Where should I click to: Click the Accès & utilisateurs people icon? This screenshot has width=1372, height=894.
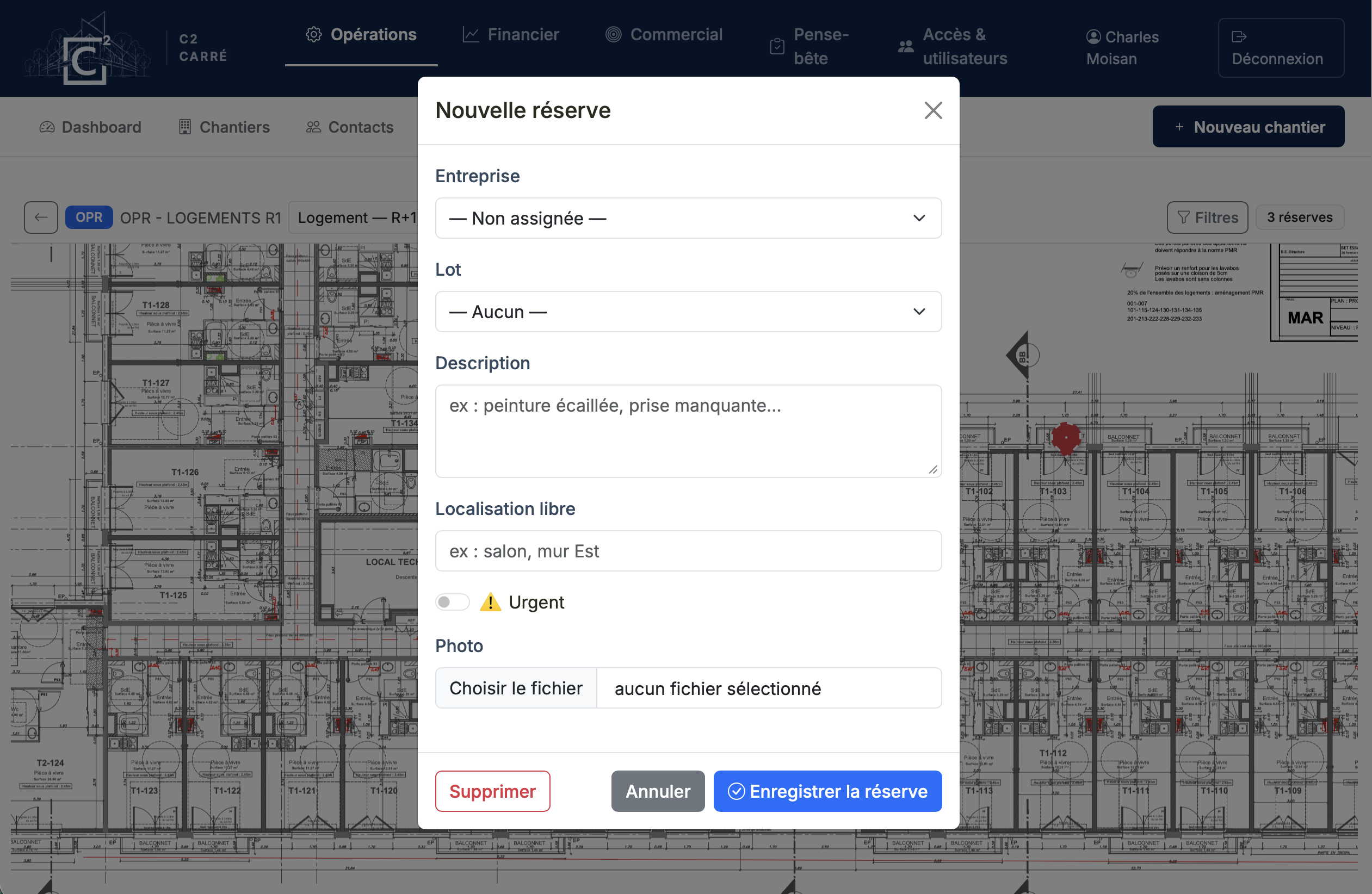click(x=906, y=46)
